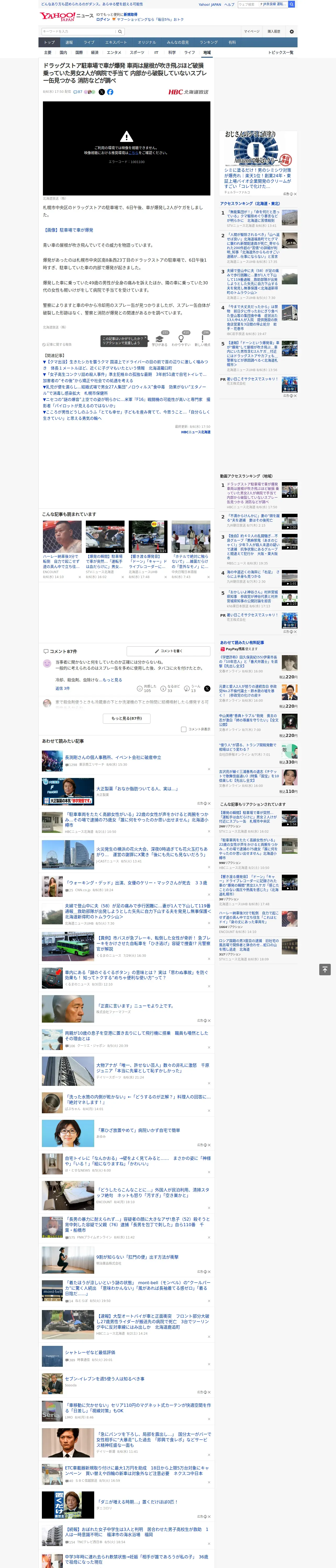Open the オリジナル tab
Screen dimensions: 336x1568
point(147,42)
